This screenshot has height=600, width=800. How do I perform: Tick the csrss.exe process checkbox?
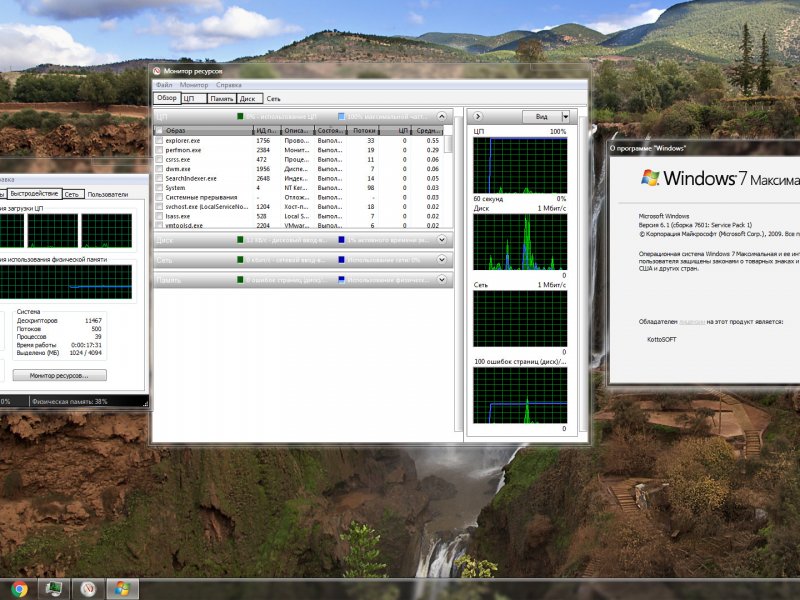click(x=159, y=159)
